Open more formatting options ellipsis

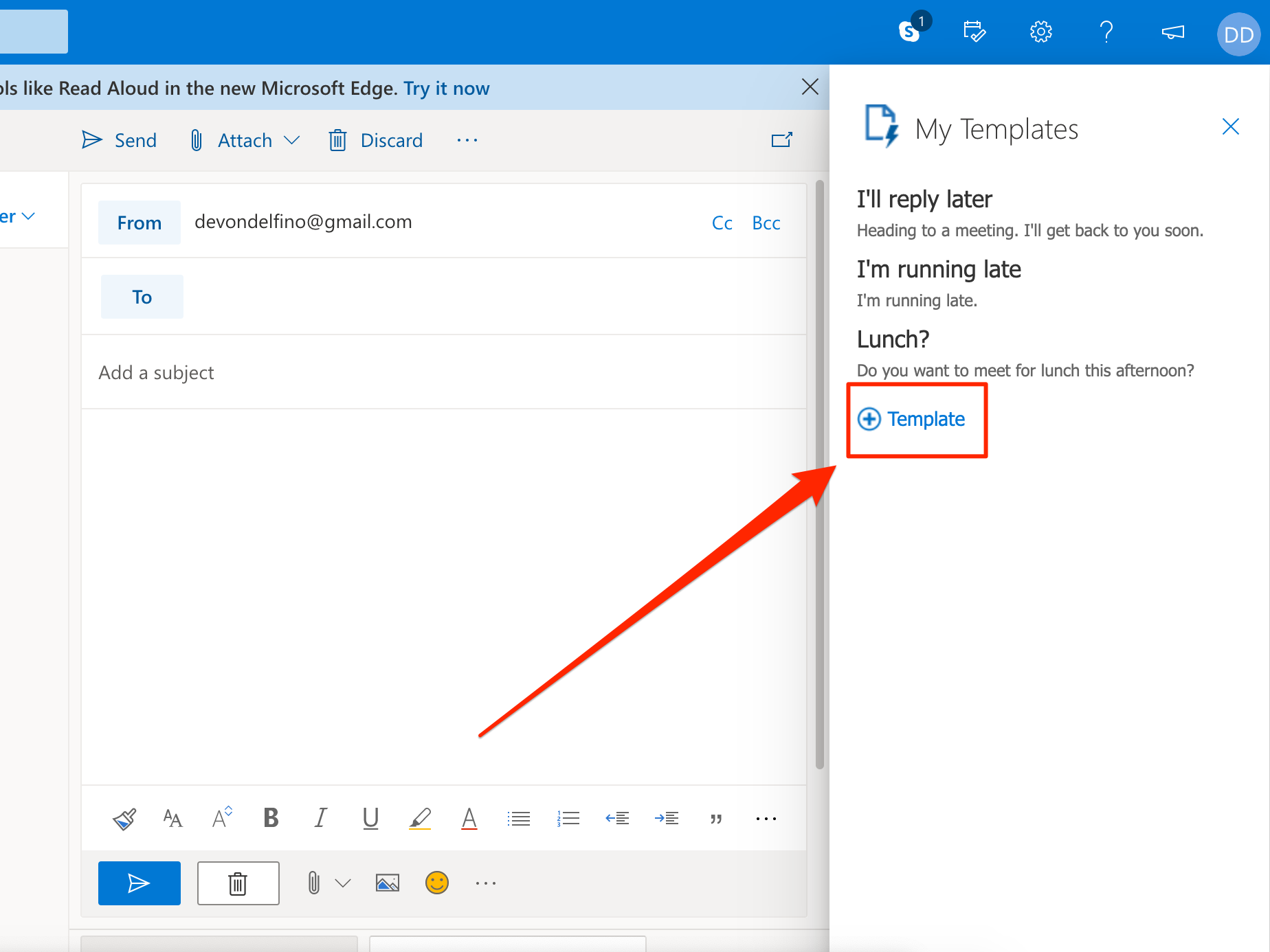coord(766,818)
